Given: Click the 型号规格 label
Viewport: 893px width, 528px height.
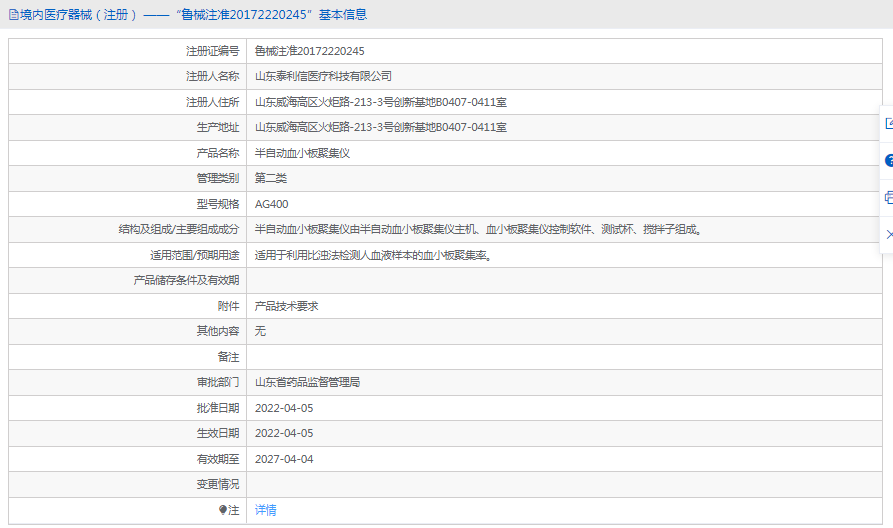Looking at the screenshot, I should (218, 204).
